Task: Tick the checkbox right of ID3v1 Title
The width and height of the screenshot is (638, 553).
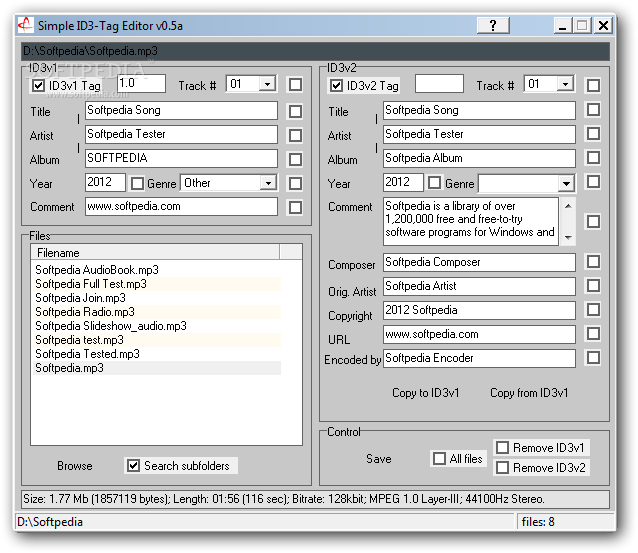Action: pyautogui.click(x=295, y=111)
